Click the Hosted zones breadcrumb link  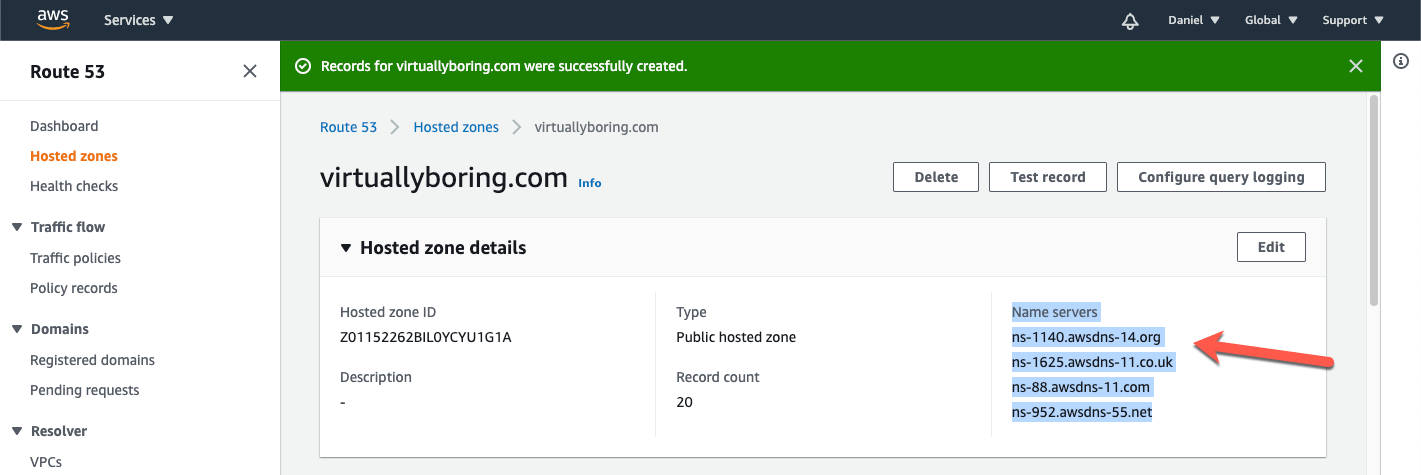(456, 127)
